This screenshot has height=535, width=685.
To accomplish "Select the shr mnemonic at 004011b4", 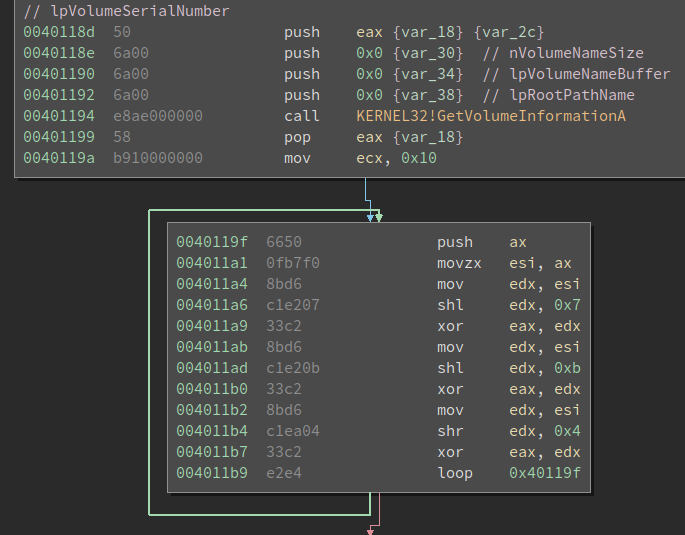I will pos(449,430).
